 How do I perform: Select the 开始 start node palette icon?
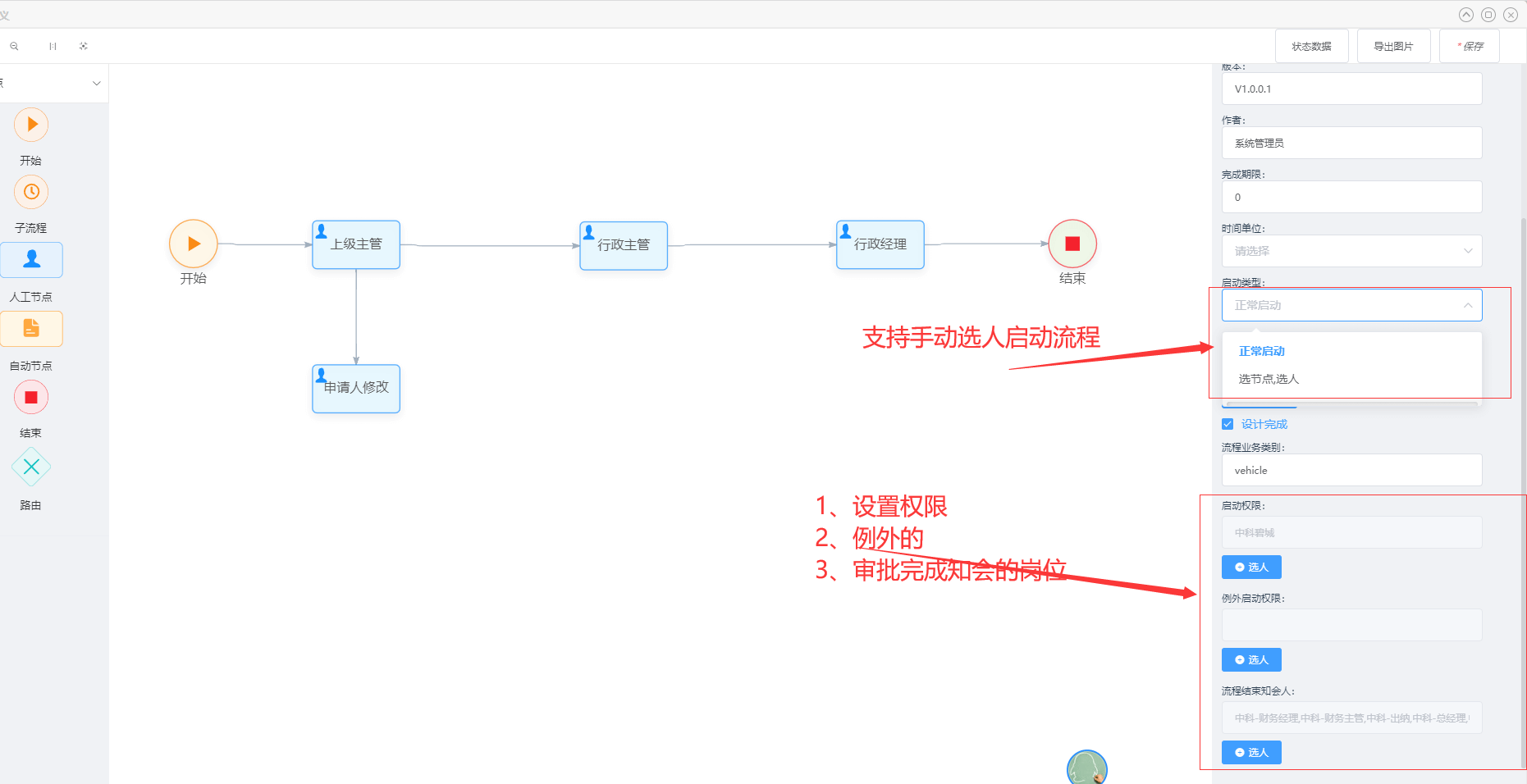tap(31, 125)
